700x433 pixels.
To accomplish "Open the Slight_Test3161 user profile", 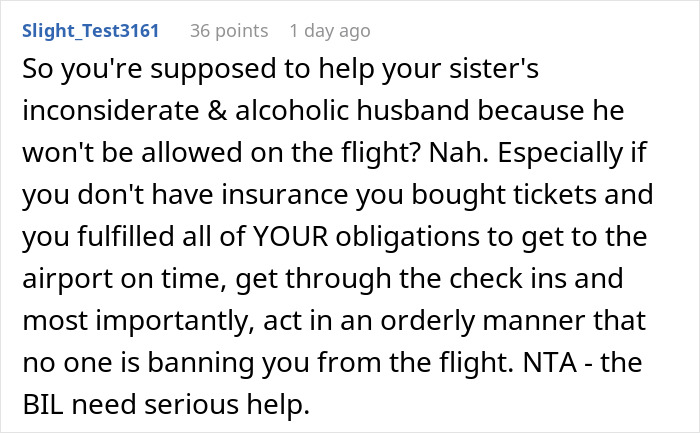I will tap(88, 30).
